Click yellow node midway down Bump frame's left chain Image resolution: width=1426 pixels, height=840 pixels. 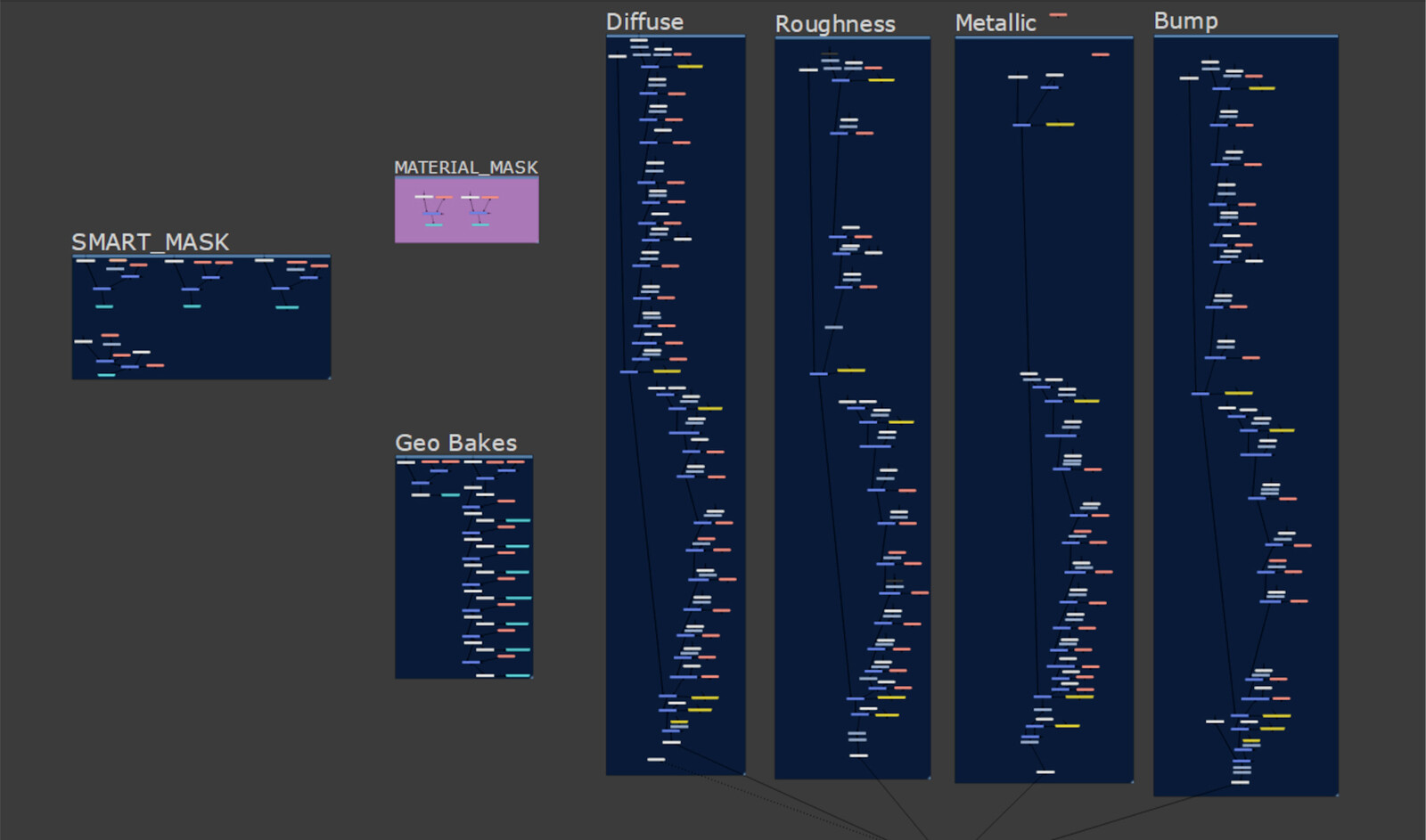coord(1238,393)
